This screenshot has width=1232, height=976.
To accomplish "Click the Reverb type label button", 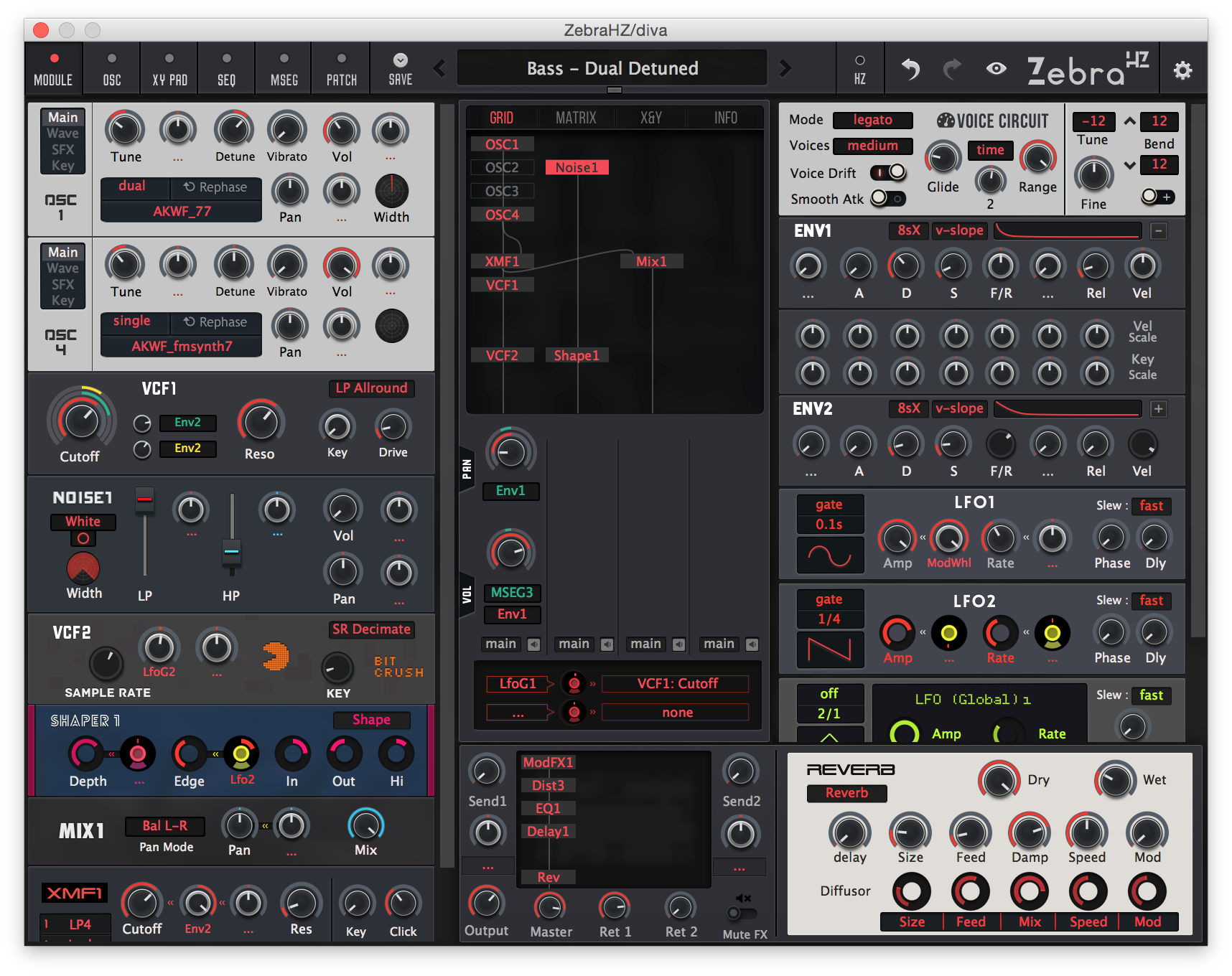I will (x=847, y=793).
